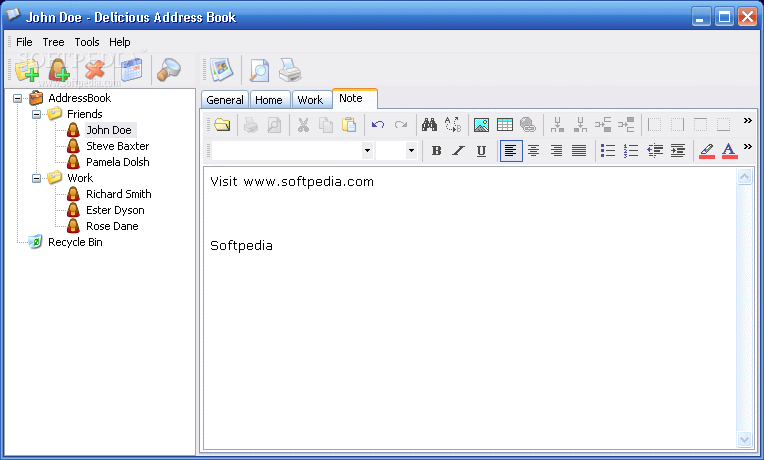Click the A-to-B replace text icon
Screen dimensions: 764x460
[x=453, y=125]
